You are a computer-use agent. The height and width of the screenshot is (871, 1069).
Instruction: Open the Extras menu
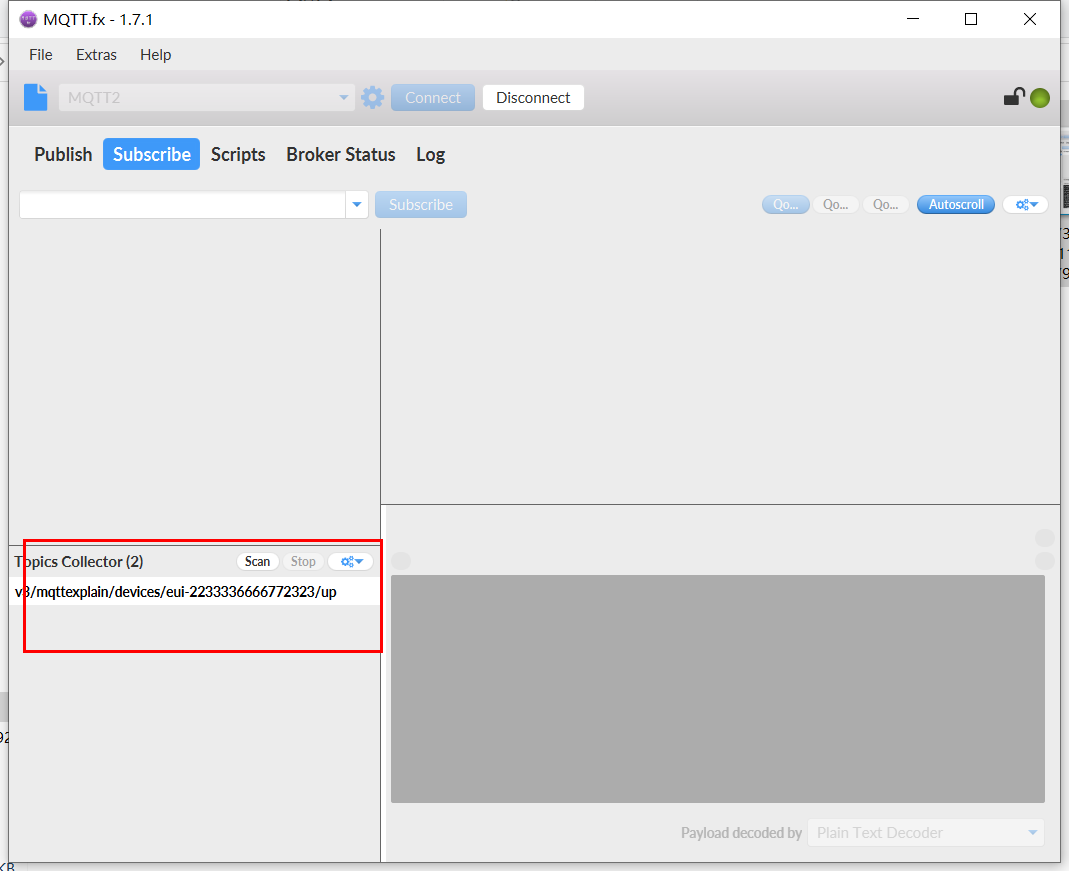point(96,55)
